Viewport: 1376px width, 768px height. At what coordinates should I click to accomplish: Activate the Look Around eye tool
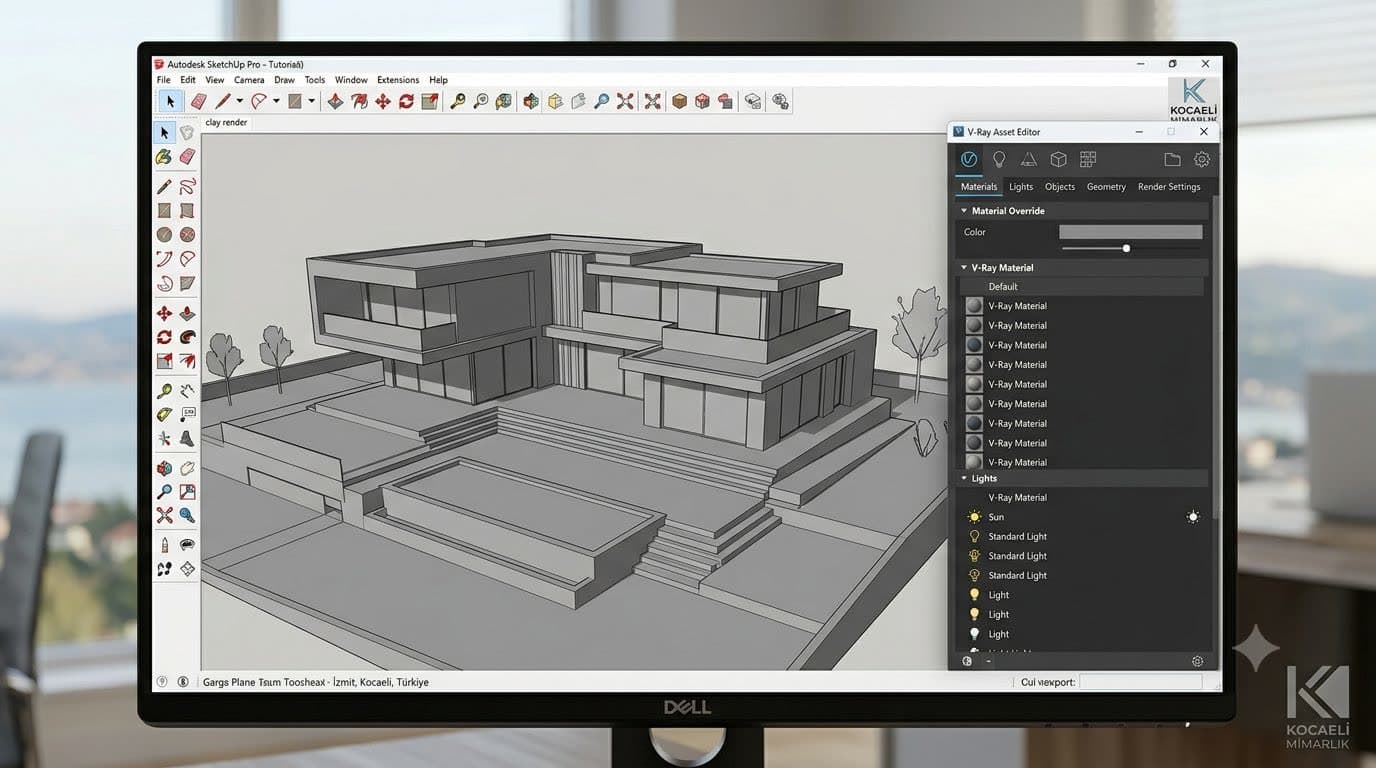tap(187, 545)
